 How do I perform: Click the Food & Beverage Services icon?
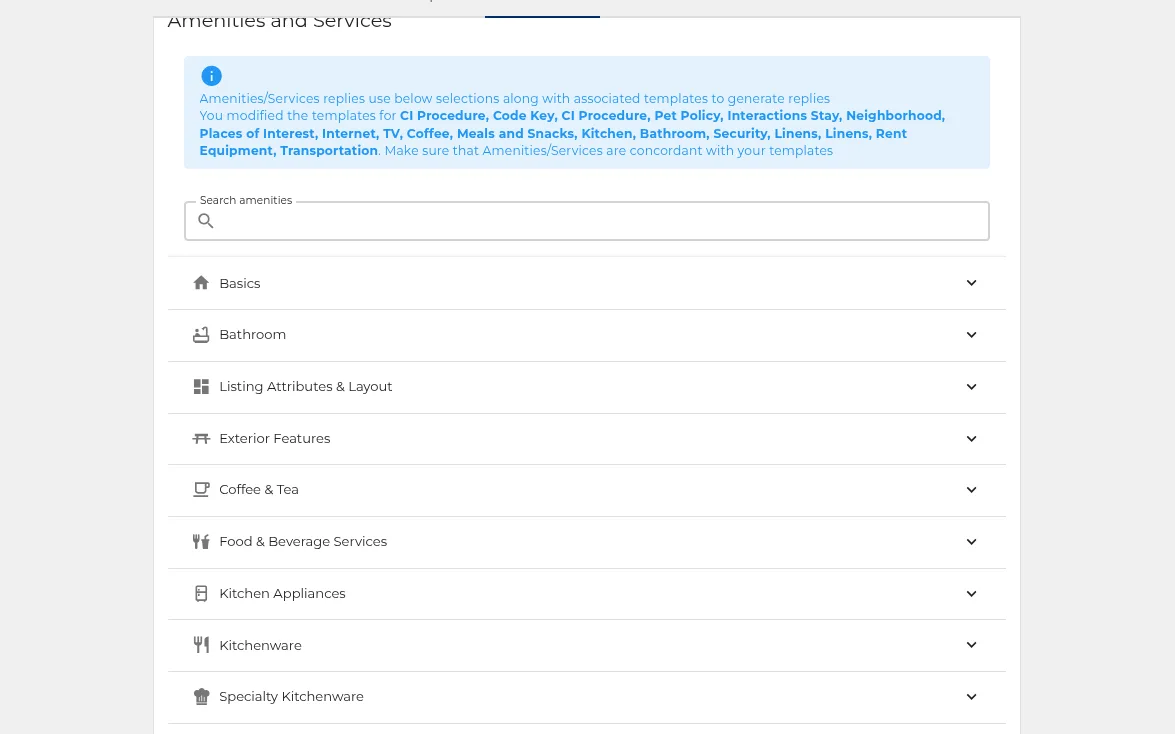(x=201, y=541)
